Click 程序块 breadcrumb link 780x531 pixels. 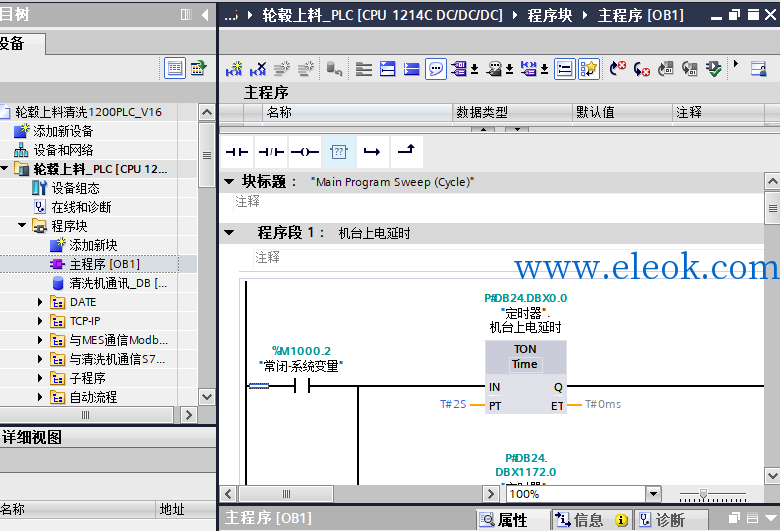click(x=550, y=15)
